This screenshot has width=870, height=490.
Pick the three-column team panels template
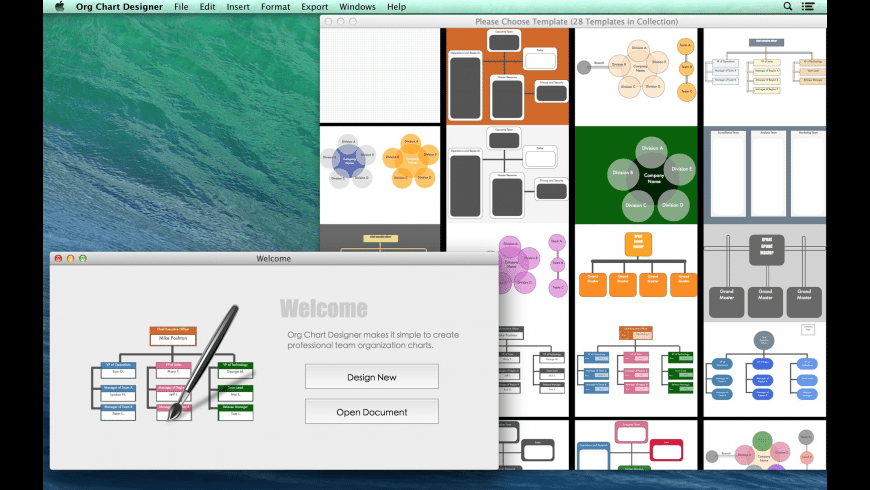(x=765, y=175)
